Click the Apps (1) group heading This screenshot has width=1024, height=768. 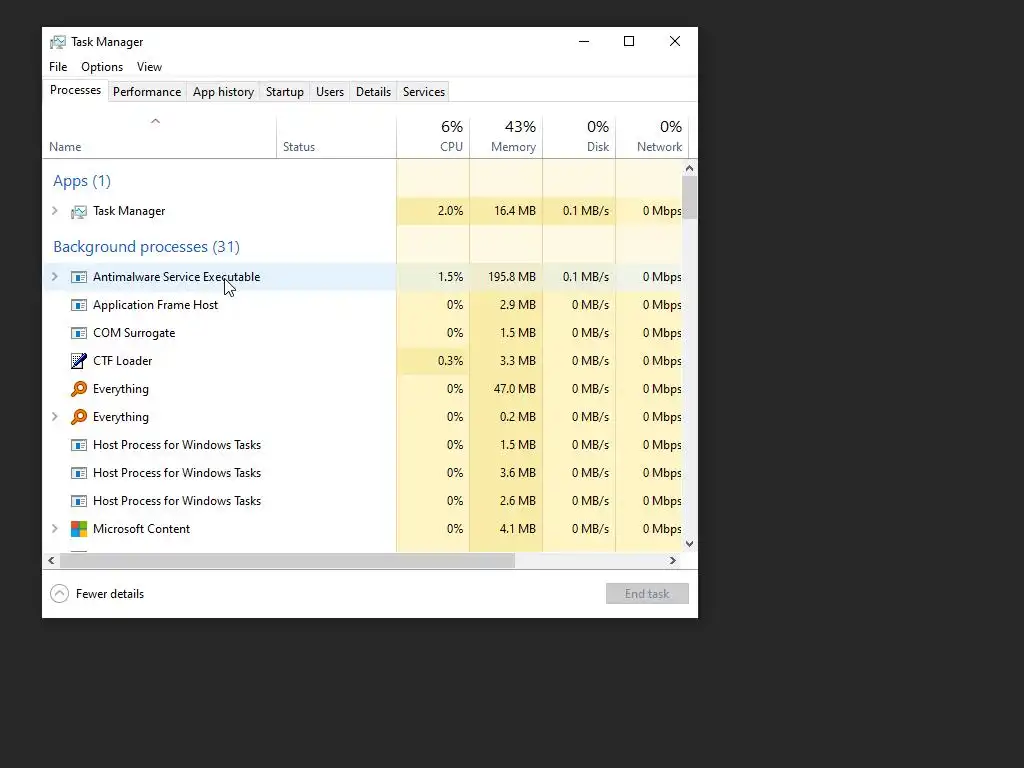click(82, 181)
